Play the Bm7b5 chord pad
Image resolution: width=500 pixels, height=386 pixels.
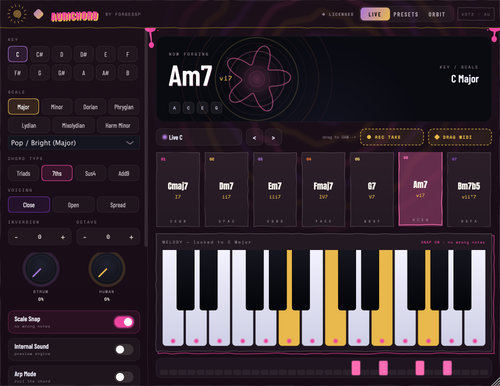click(x=469, y=190)
